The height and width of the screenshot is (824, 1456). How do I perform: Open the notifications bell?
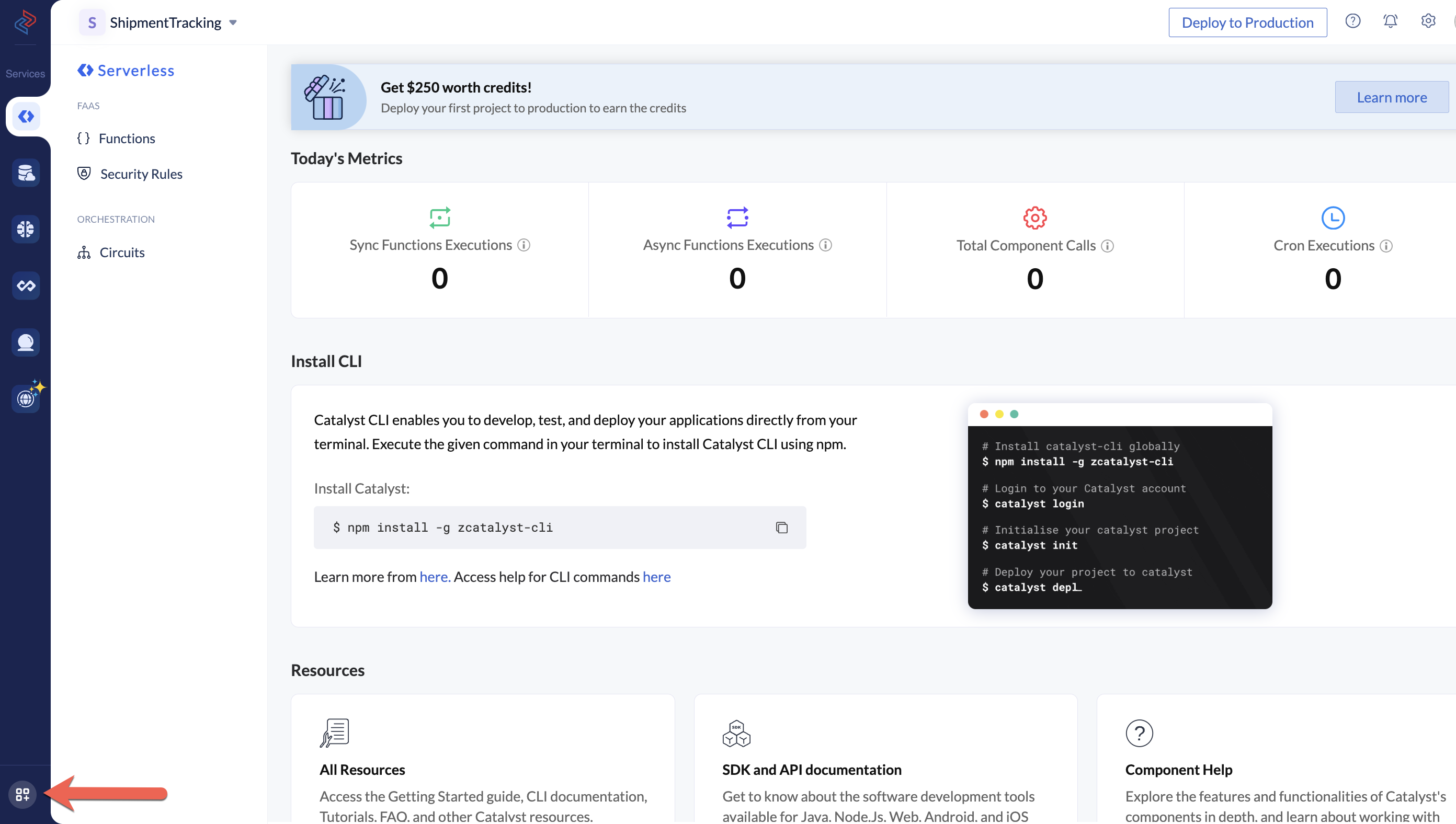(1390, 21)
